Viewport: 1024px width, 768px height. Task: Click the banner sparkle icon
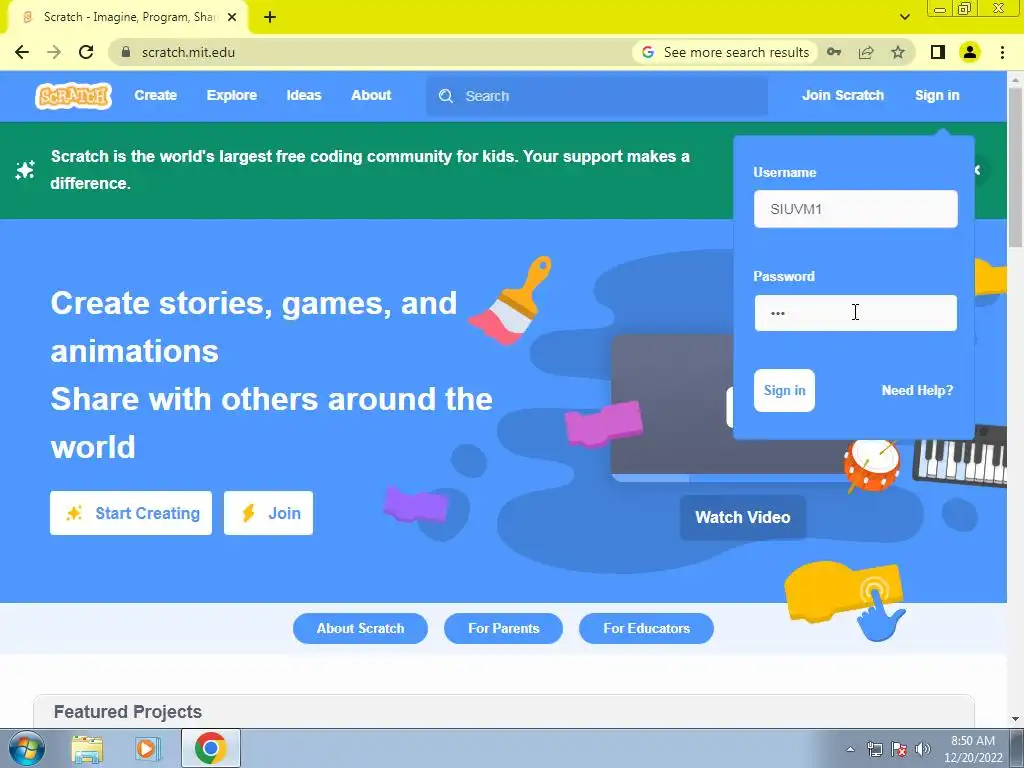click(25, 170)
